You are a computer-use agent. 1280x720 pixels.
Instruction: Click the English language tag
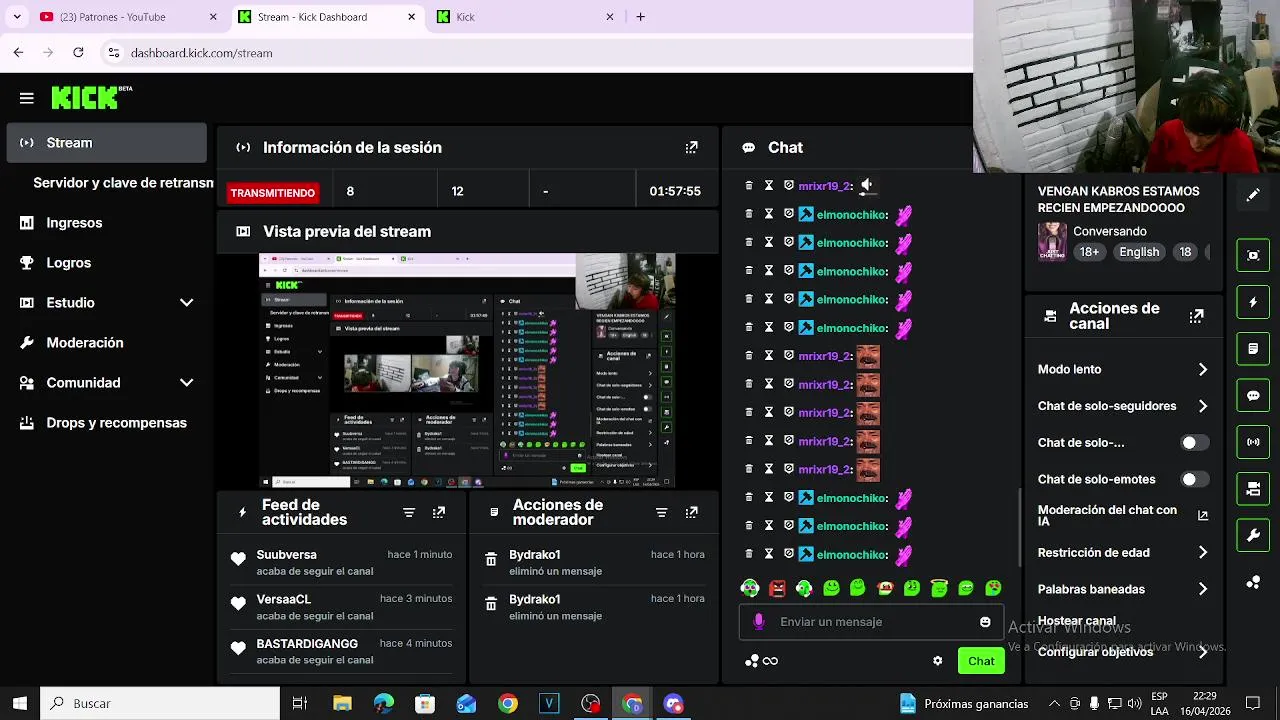[x=1139, y=252]
